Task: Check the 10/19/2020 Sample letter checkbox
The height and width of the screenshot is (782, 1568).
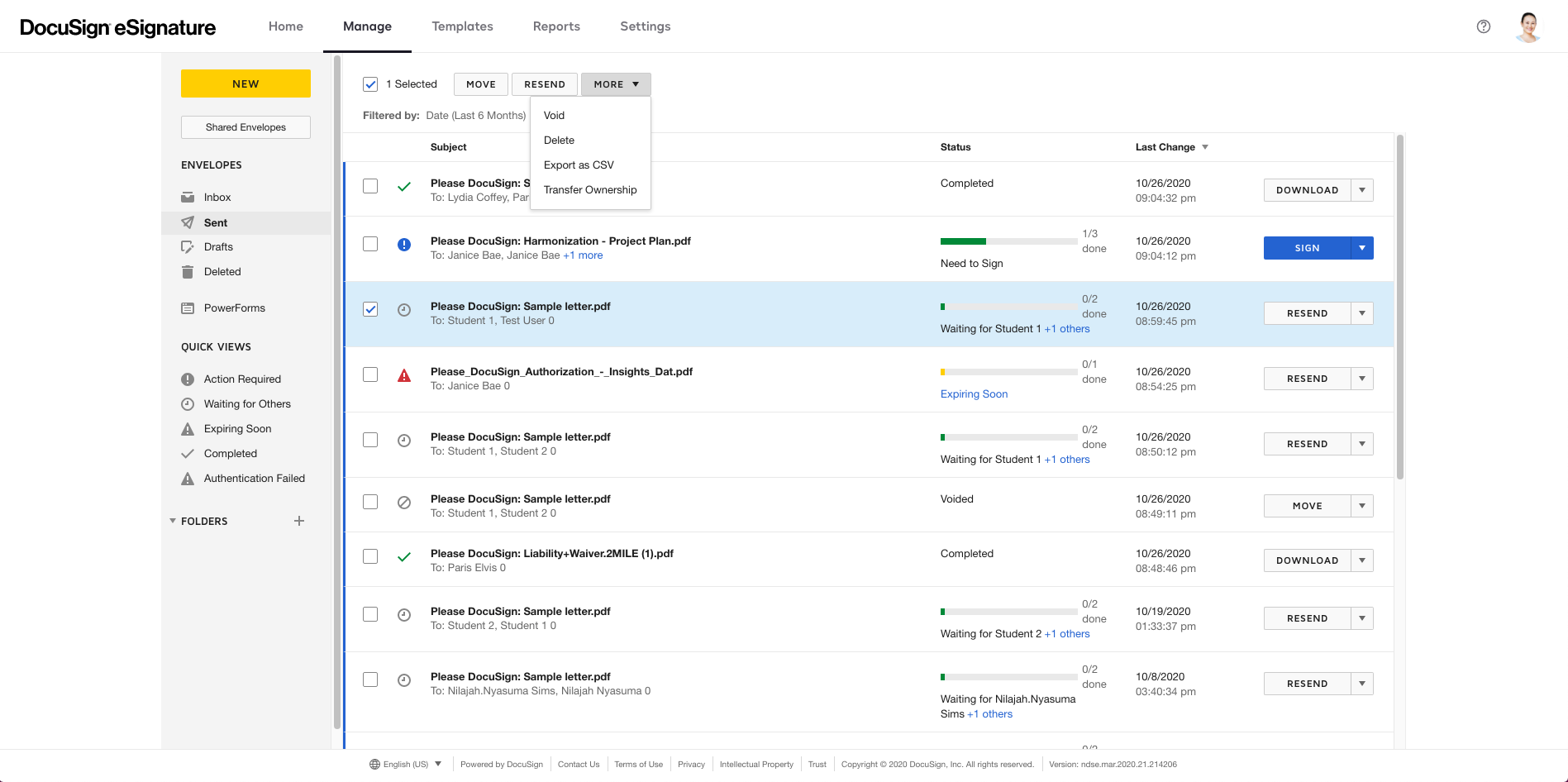Action: (x=370, y=614)
